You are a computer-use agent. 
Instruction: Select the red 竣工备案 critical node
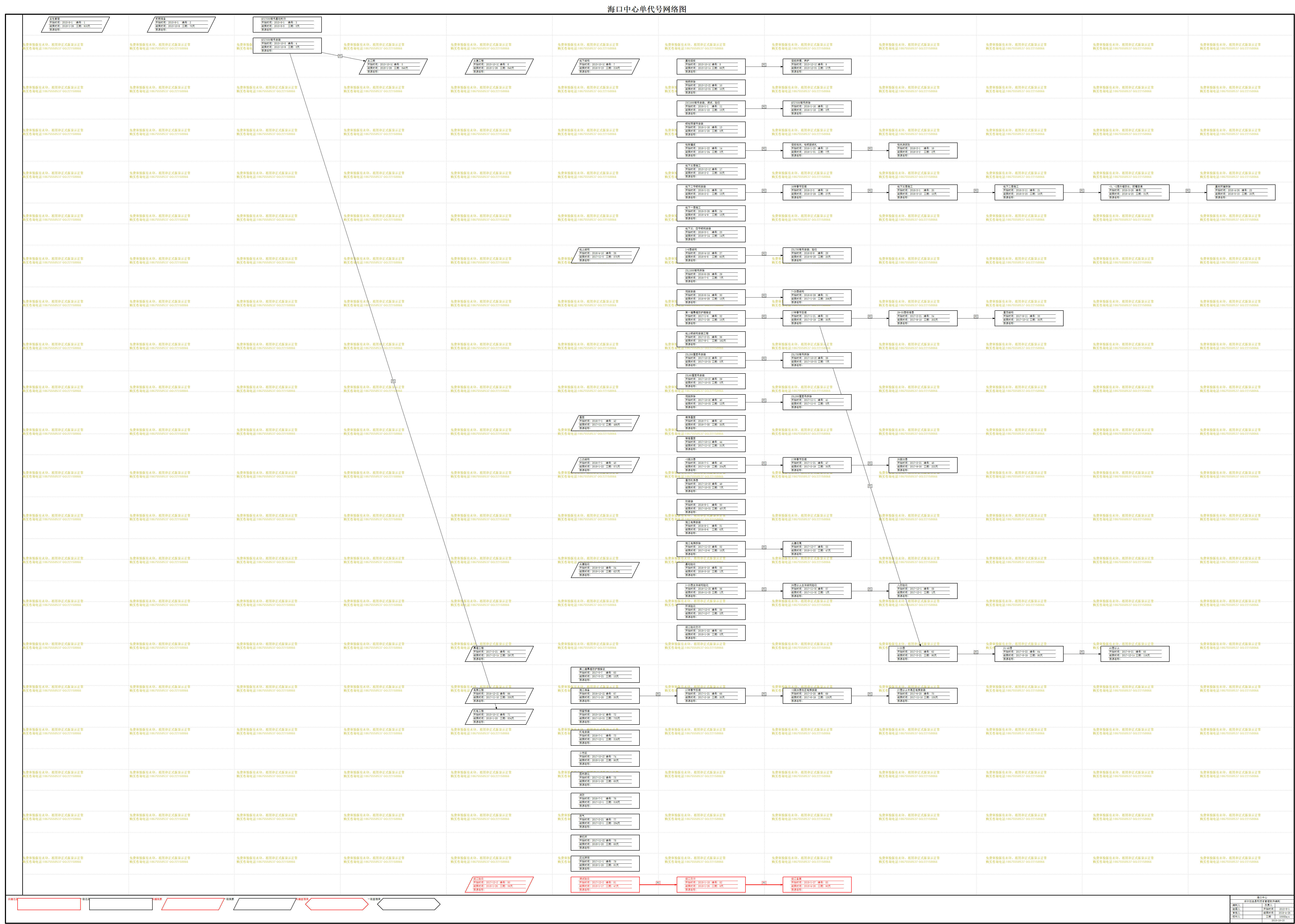(817, 885)
